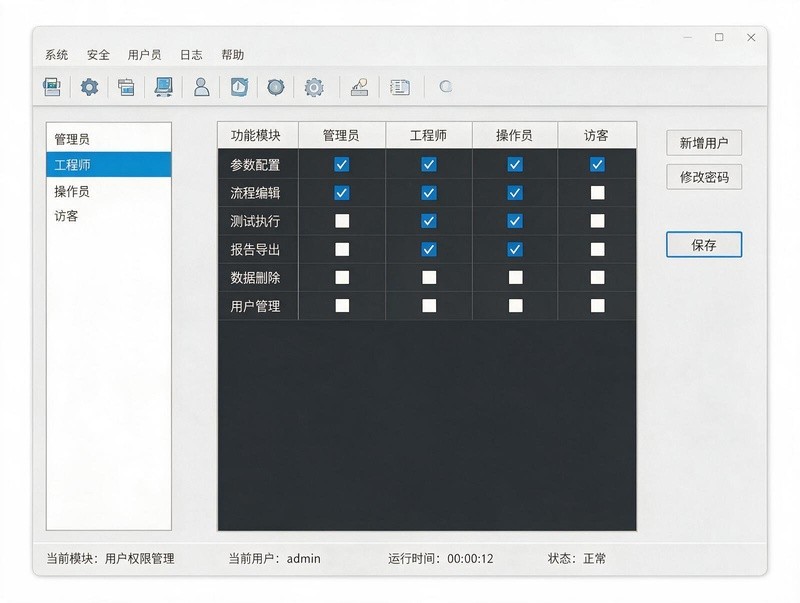Viewport: 800px width, 603px height.
Task: Click the dark blue gear toolbar icon
Action: click(x=89, y=87)
